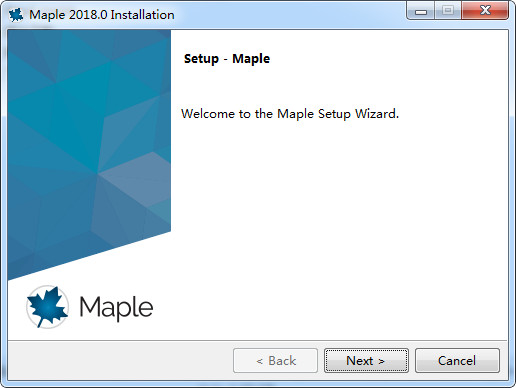Click Next to continue Maple setup
Screen dimensions: 516x388
click(x=366, y=361)
